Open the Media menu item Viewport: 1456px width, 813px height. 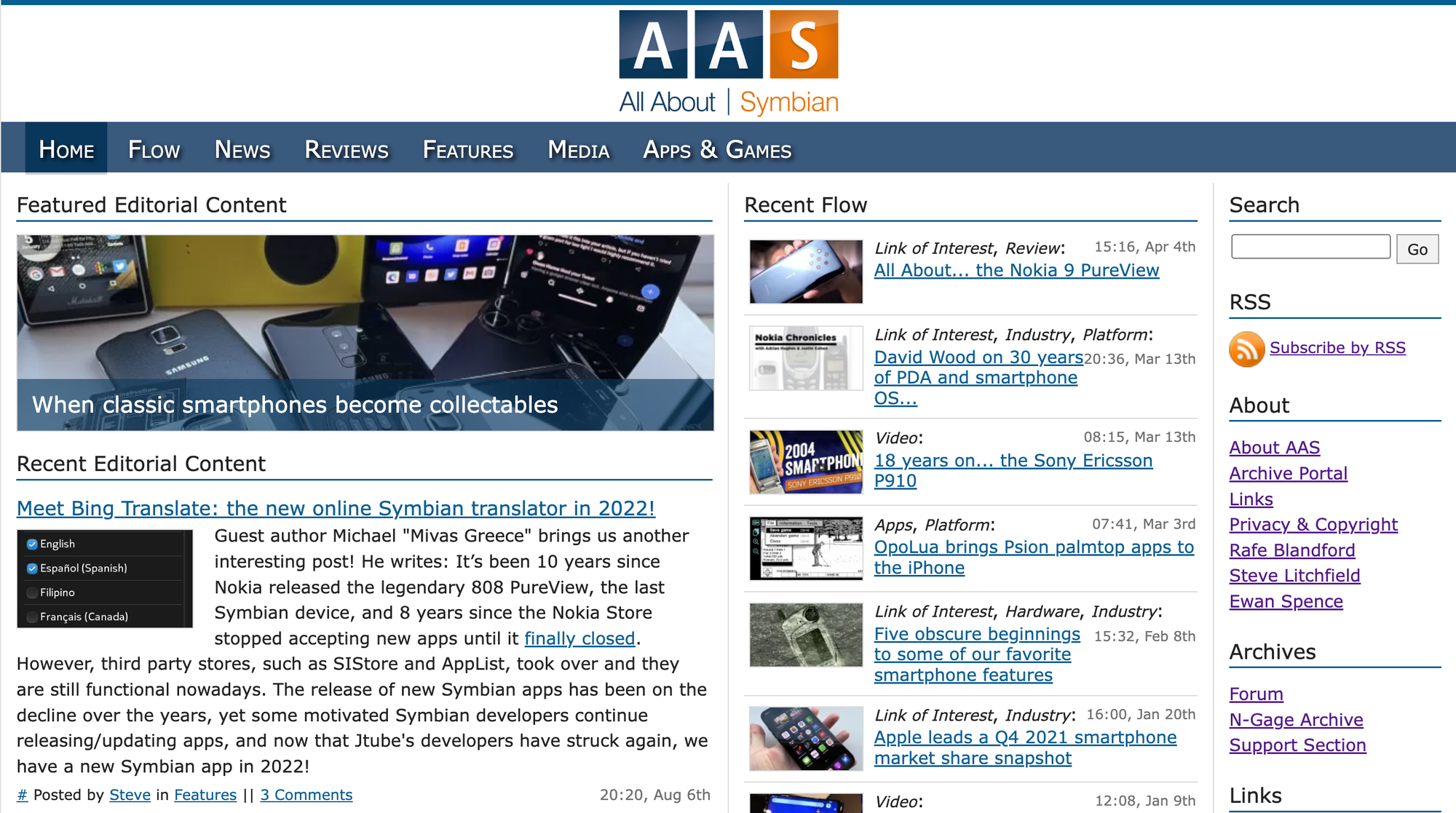(x=578, y=149)
